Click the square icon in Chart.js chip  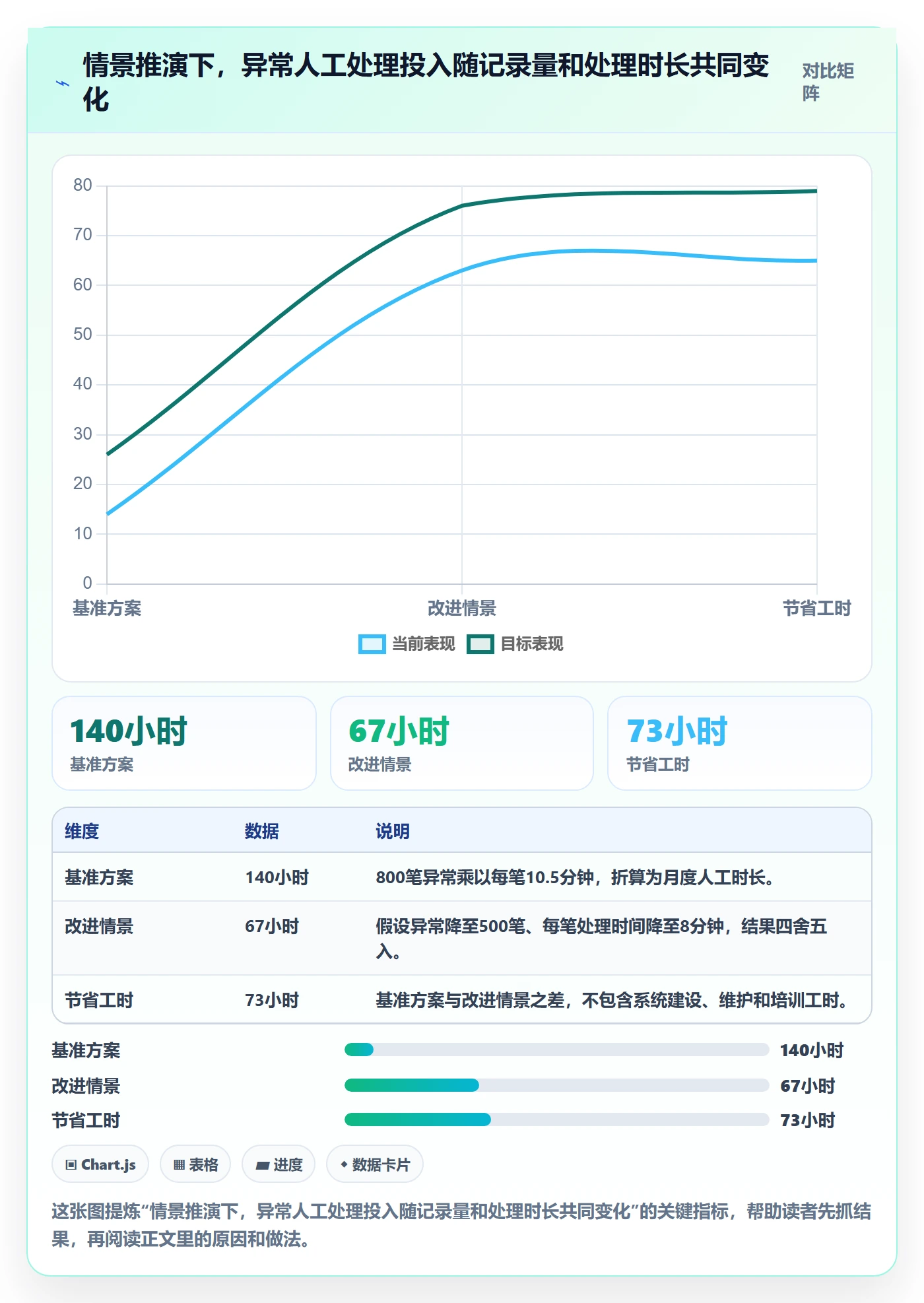coord(71,1165)
